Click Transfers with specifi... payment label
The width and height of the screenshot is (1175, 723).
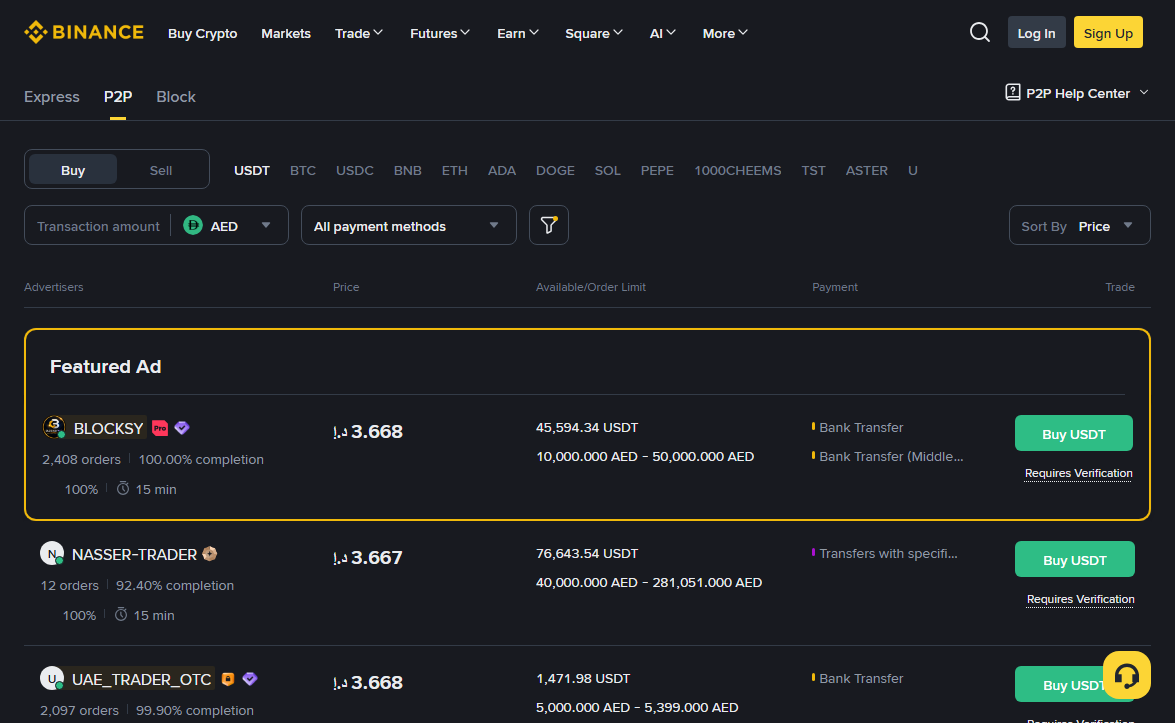(x=888, y=554)
